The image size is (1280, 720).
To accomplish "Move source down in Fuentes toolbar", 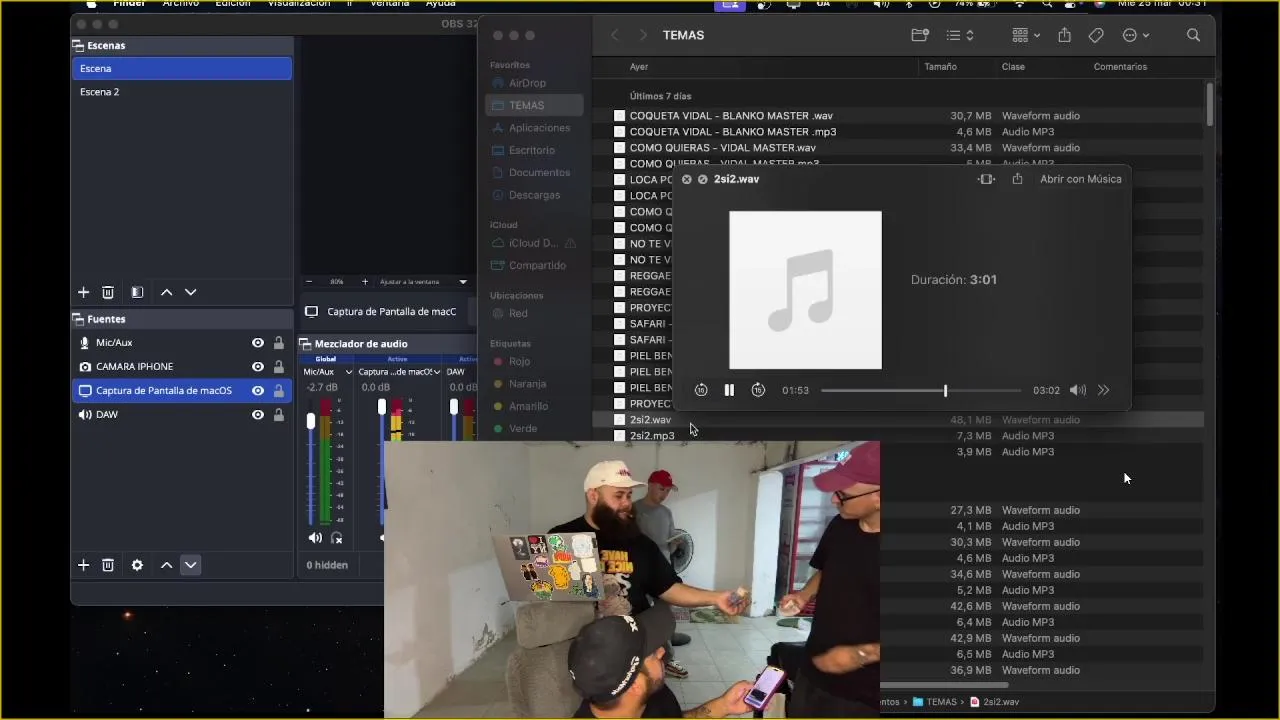I will (190, 565).
